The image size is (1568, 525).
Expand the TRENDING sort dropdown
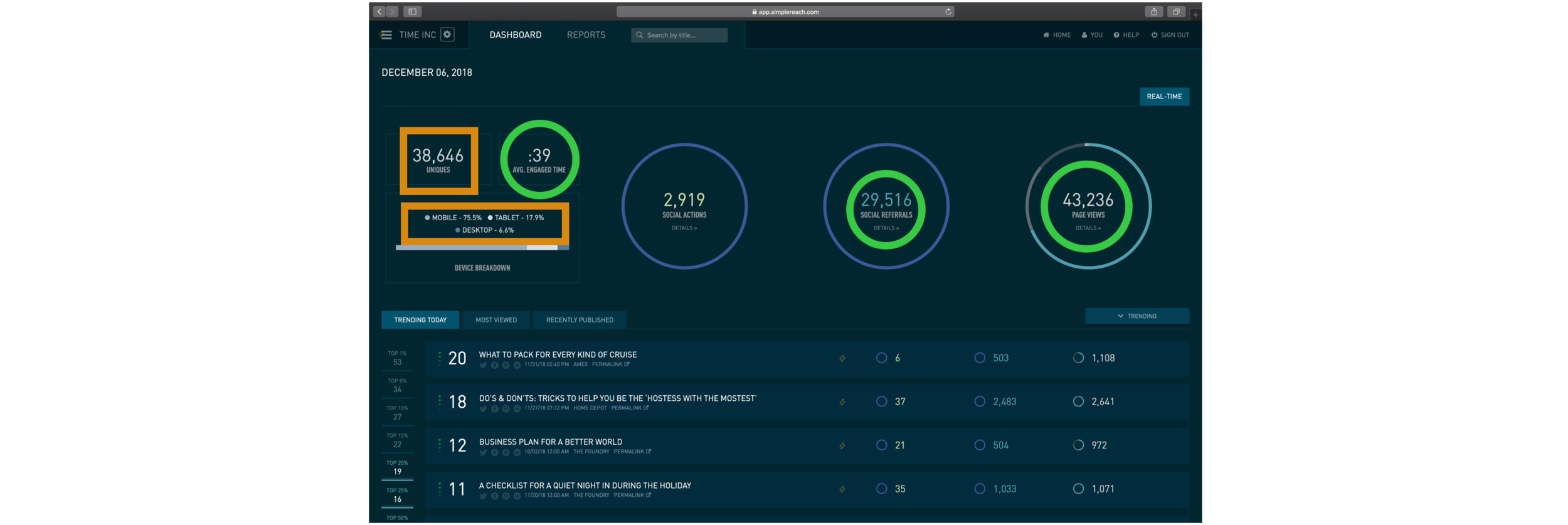tap(1137, 316)
